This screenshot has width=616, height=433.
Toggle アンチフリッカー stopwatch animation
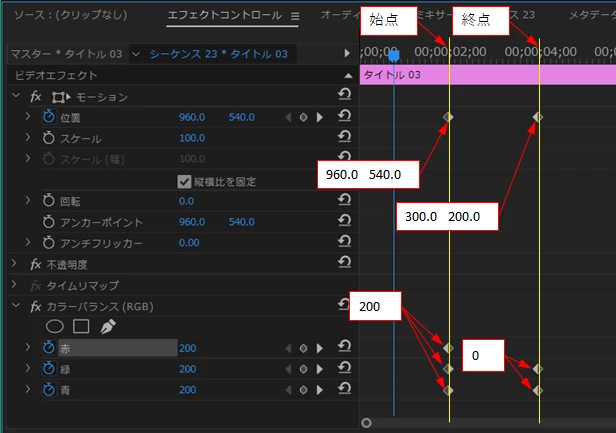(49, 243)
